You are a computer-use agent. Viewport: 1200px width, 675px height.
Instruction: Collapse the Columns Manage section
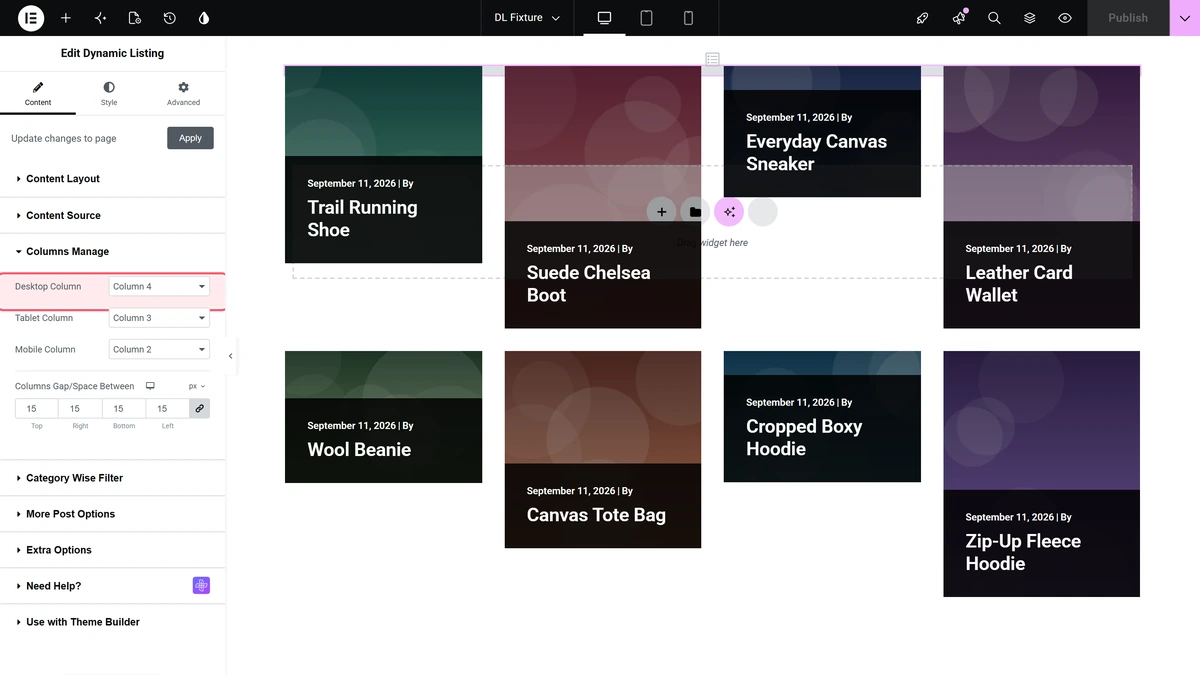tap(113, 252)
